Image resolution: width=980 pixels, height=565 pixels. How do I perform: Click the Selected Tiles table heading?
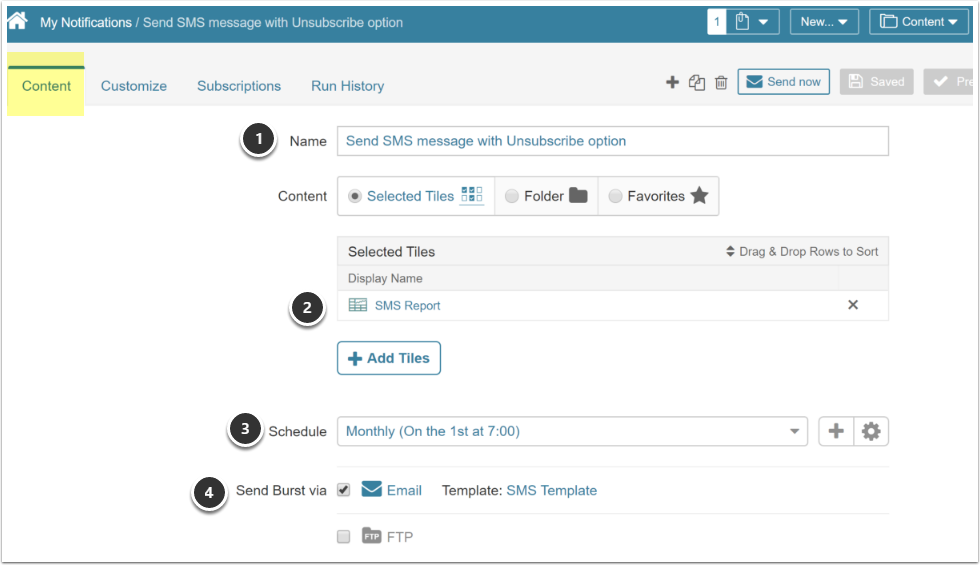tap(391, 252)
